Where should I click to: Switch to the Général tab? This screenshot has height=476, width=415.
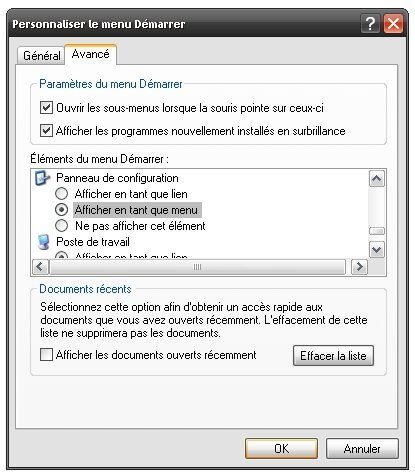(41, 55)
